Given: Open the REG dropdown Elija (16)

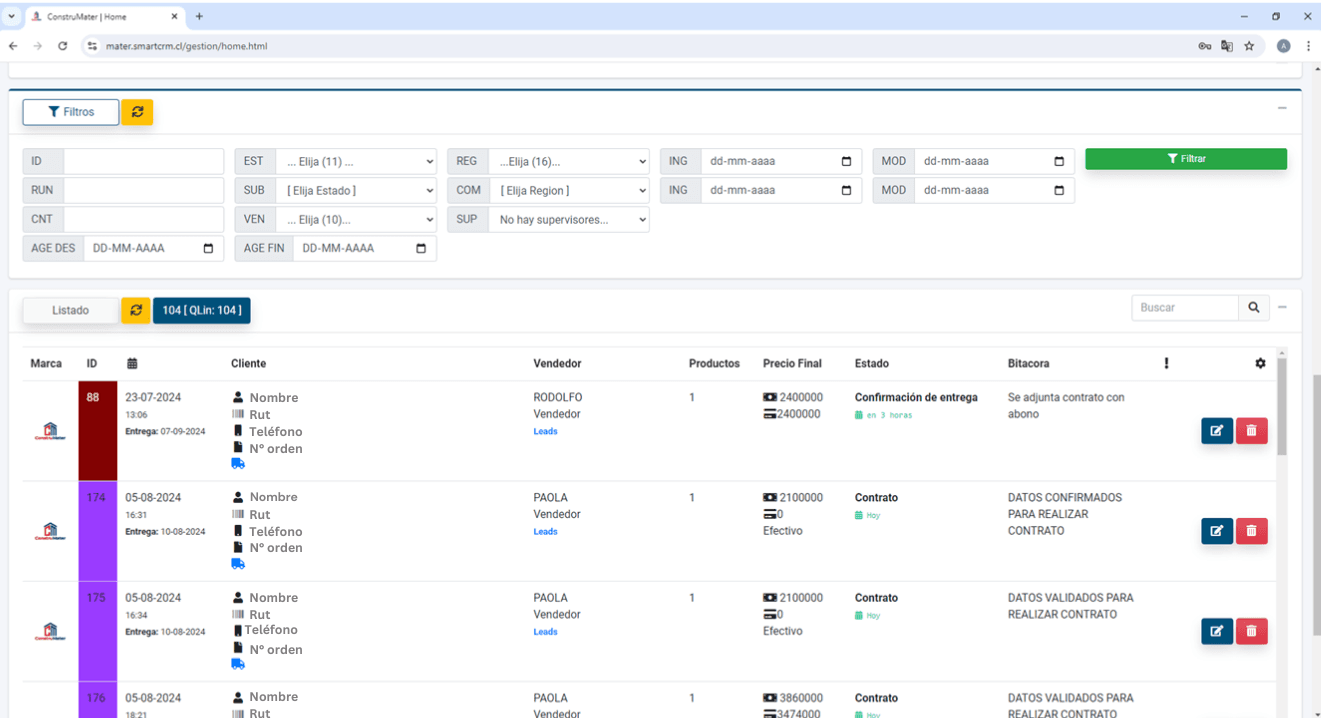Looking at the screenshot, I should [569, 161].
